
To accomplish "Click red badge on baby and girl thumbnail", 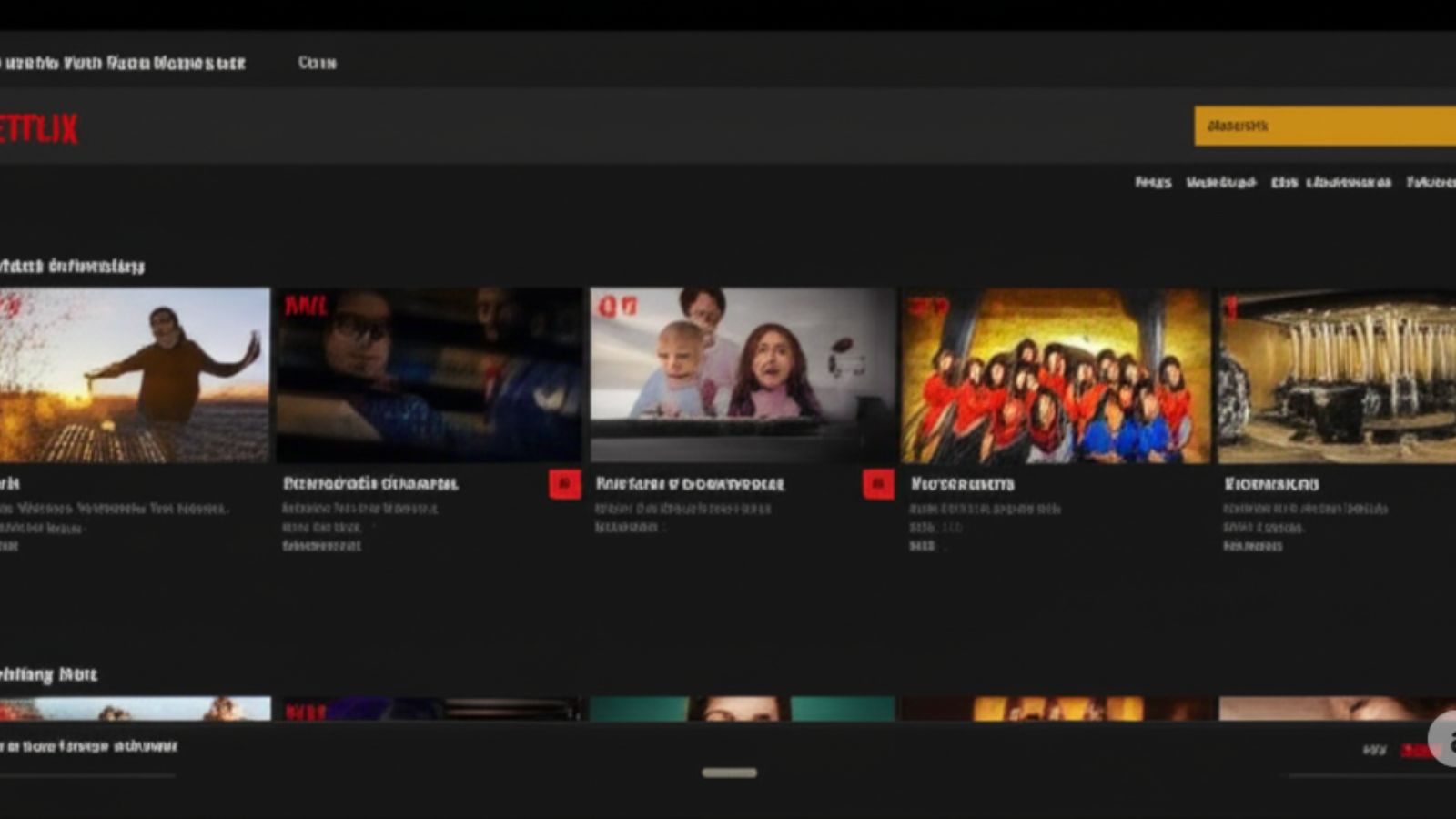I will (617, 307).
